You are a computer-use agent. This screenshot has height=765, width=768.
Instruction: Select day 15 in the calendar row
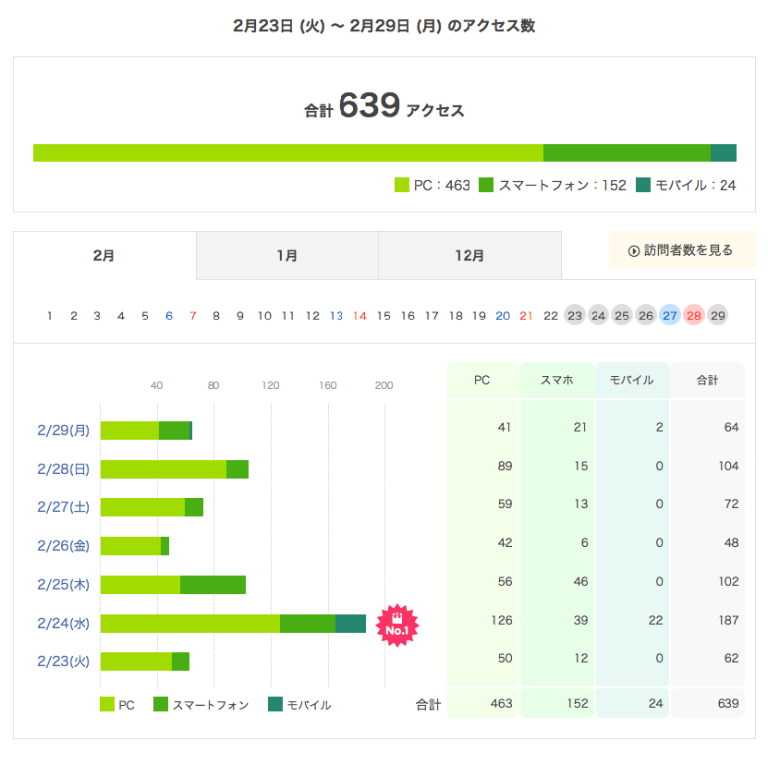click(x=384, y=316)
